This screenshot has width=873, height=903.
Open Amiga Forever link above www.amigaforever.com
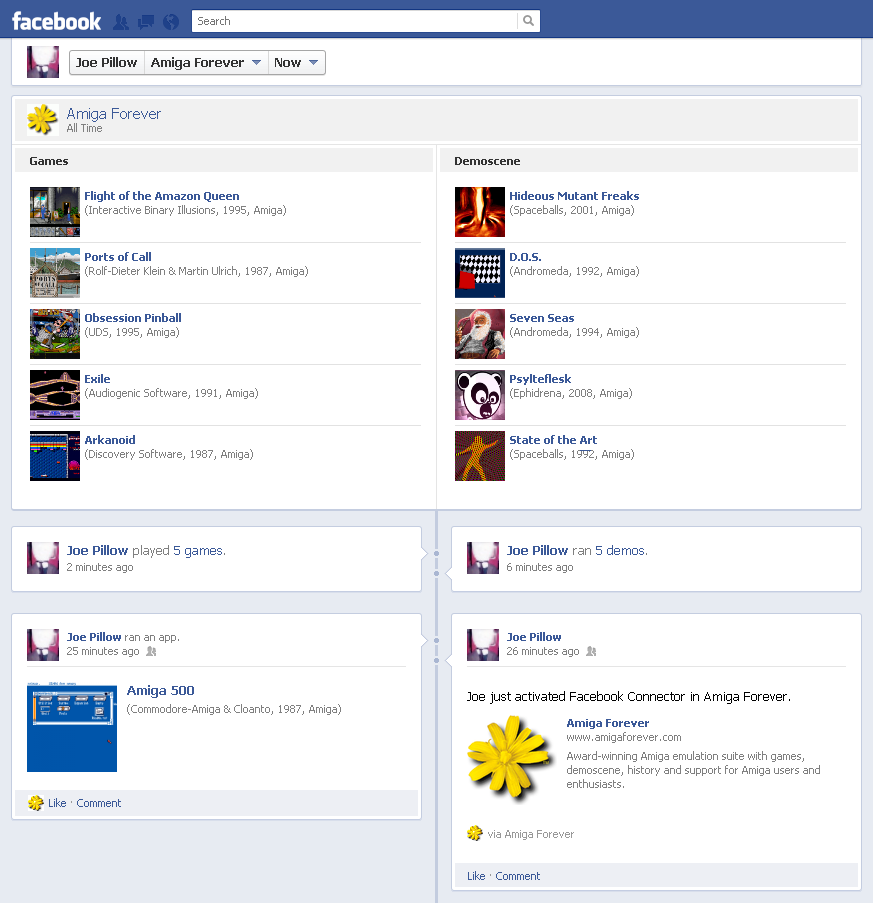pos(608,723)
